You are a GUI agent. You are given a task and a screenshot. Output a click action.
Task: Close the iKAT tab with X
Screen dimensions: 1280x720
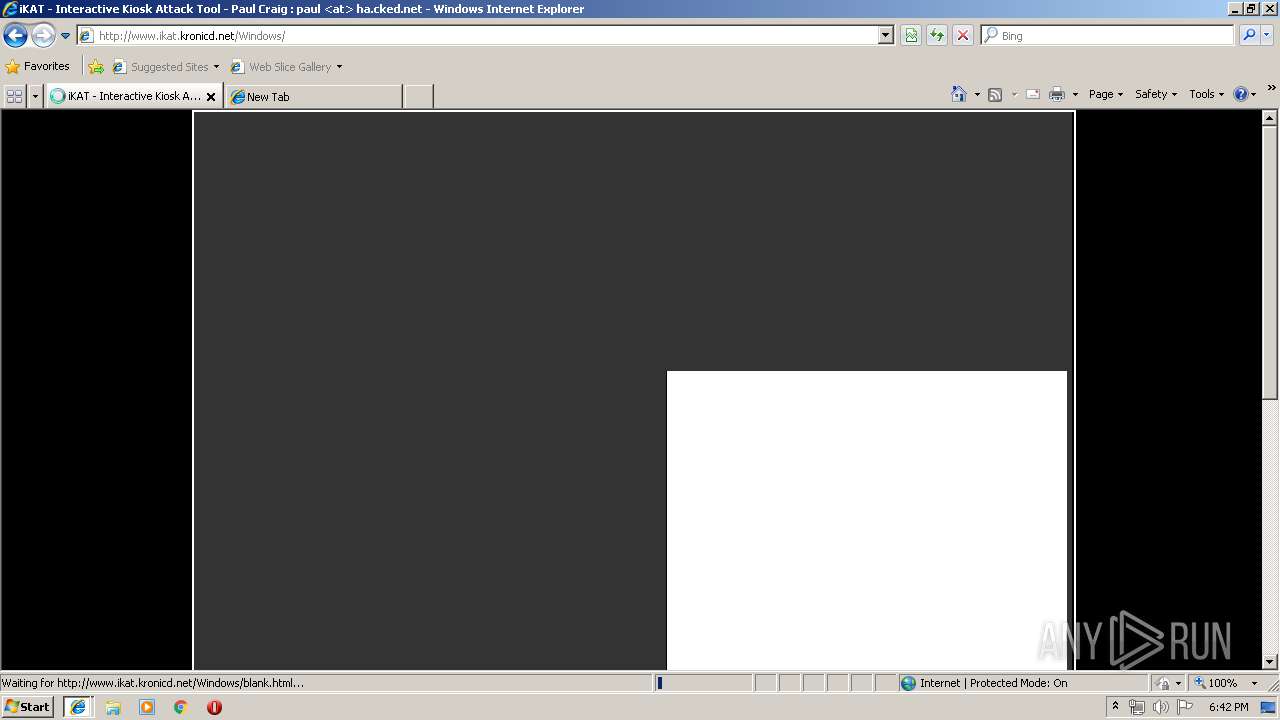(211, 96)
